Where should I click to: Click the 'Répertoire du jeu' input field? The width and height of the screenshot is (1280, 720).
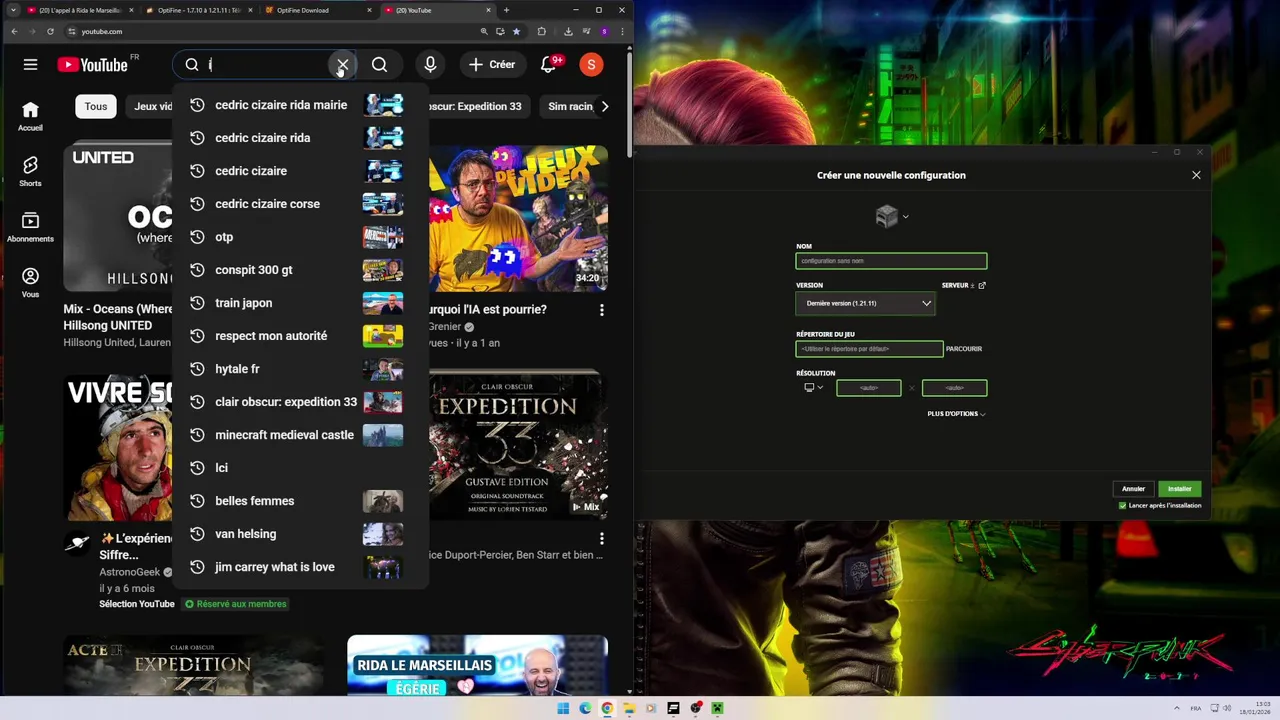tap(869, 349)
